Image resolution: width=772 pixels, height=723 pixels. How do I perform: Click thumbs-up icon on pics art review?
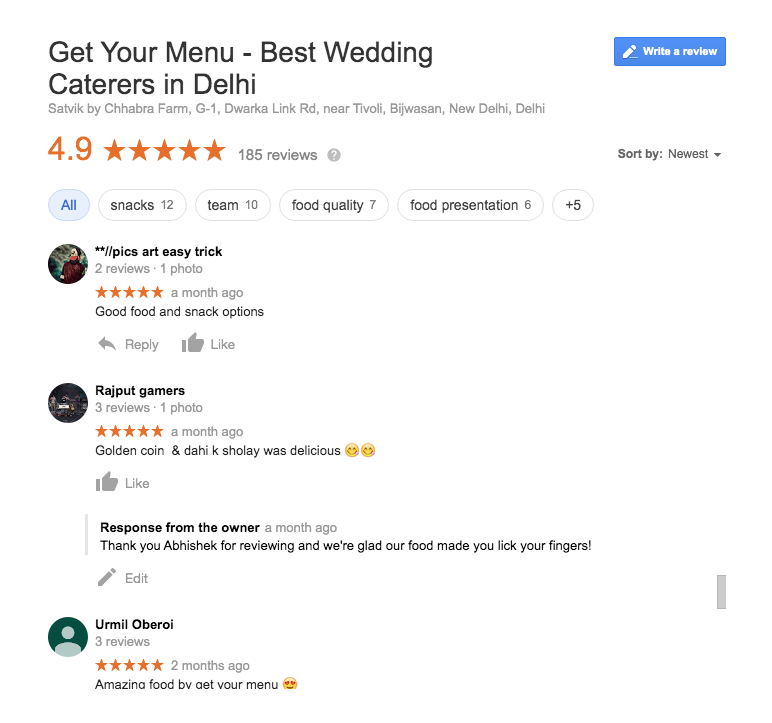click(x=193, y=343)
